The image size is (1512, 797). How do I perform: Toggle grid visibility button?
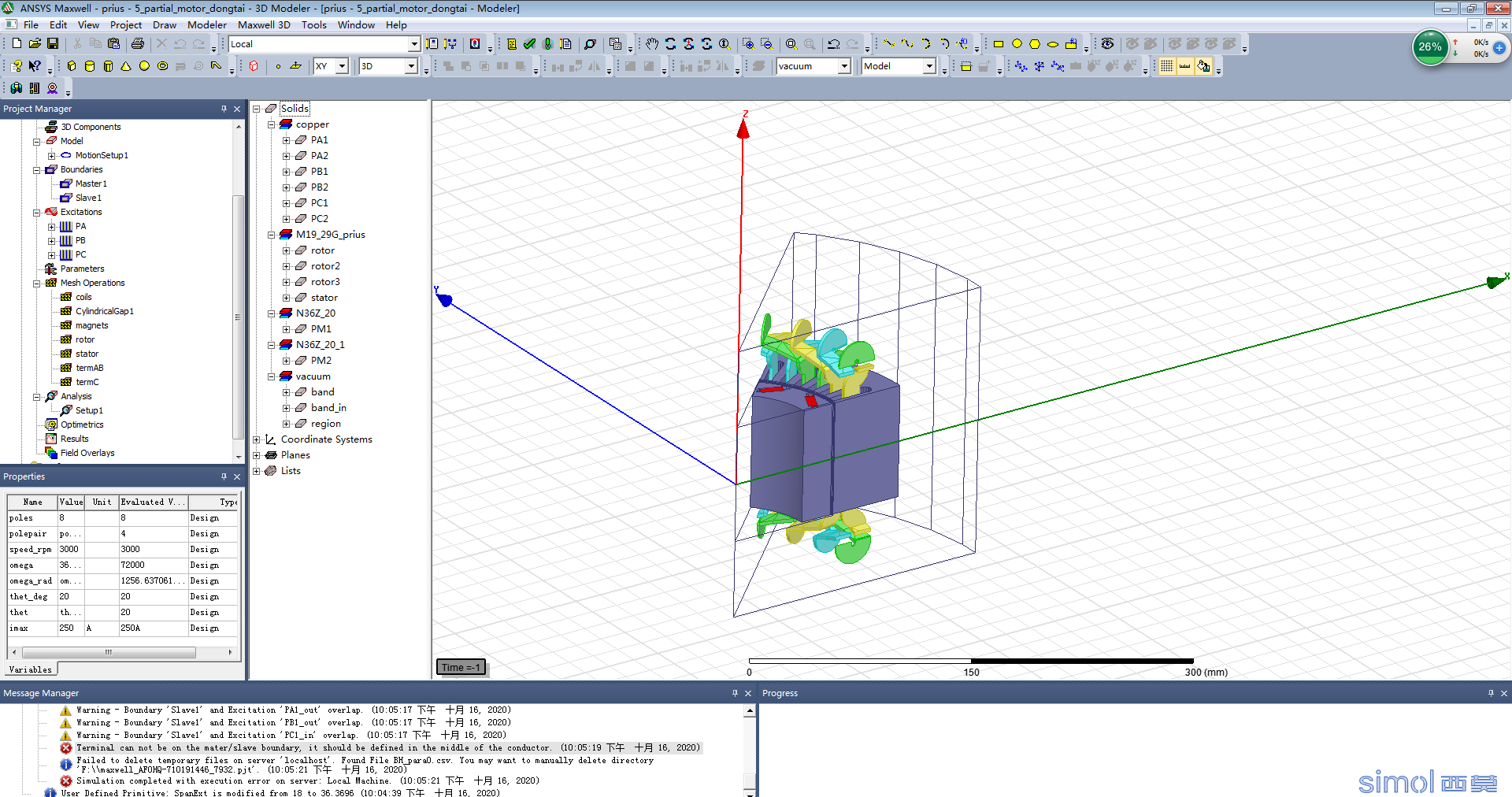coord(1167,66)
